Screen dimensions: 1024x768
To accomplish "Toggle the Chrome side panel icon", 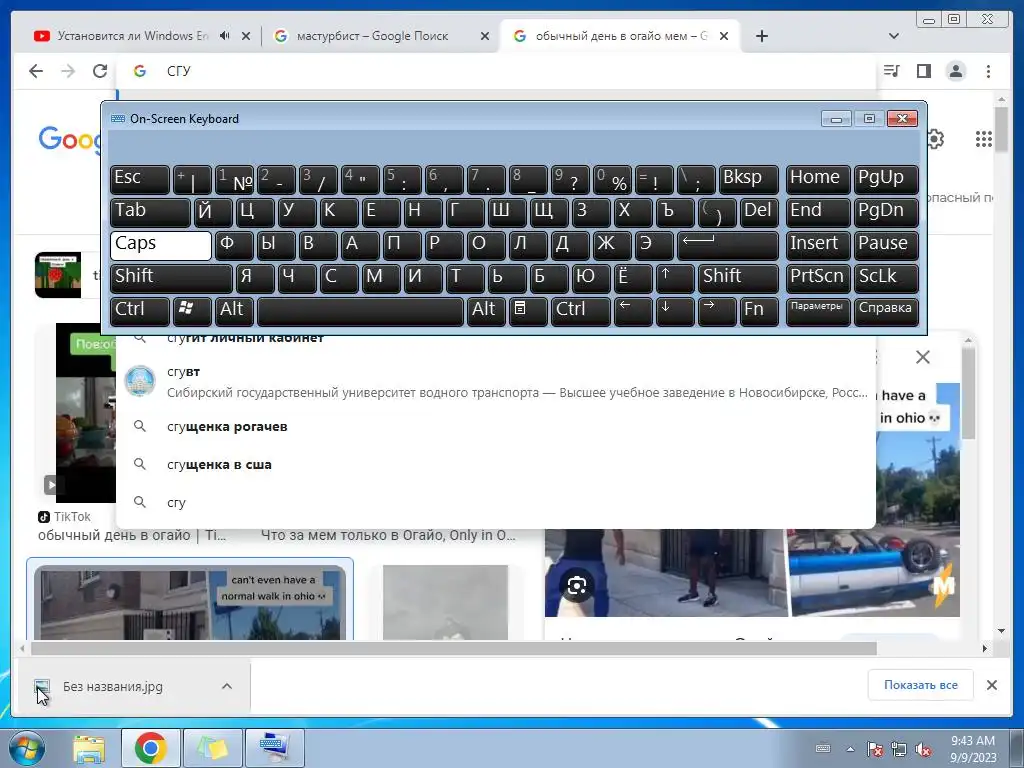I will click(923, 71).
